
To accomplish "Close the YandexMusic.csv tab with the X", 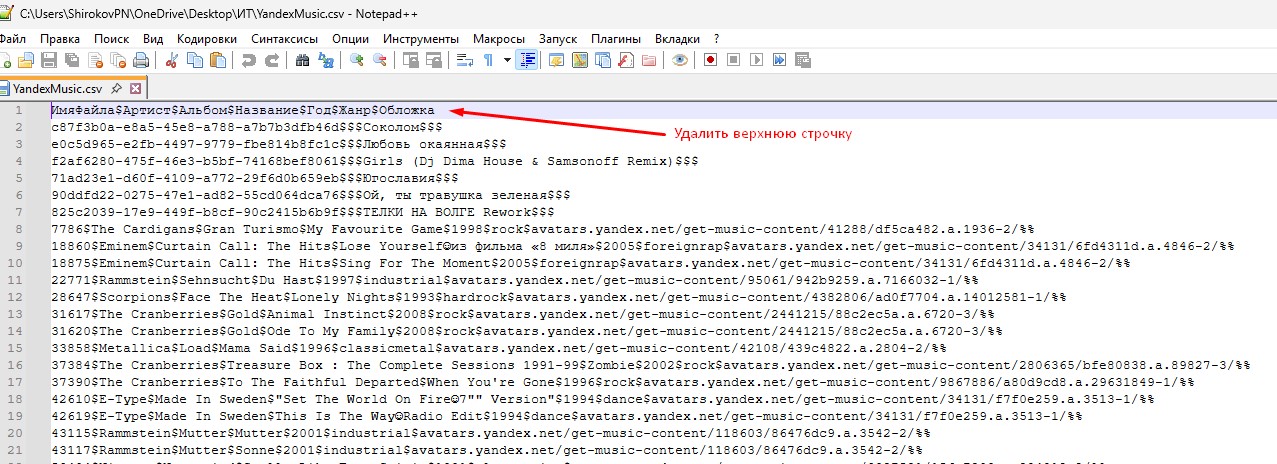I will 136,89.
